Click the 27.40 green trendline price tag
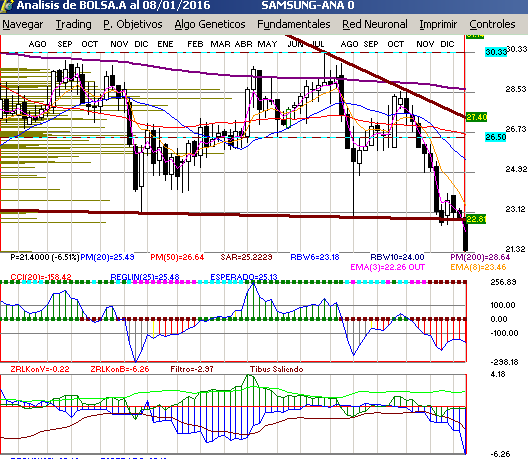 pos(476,117)
